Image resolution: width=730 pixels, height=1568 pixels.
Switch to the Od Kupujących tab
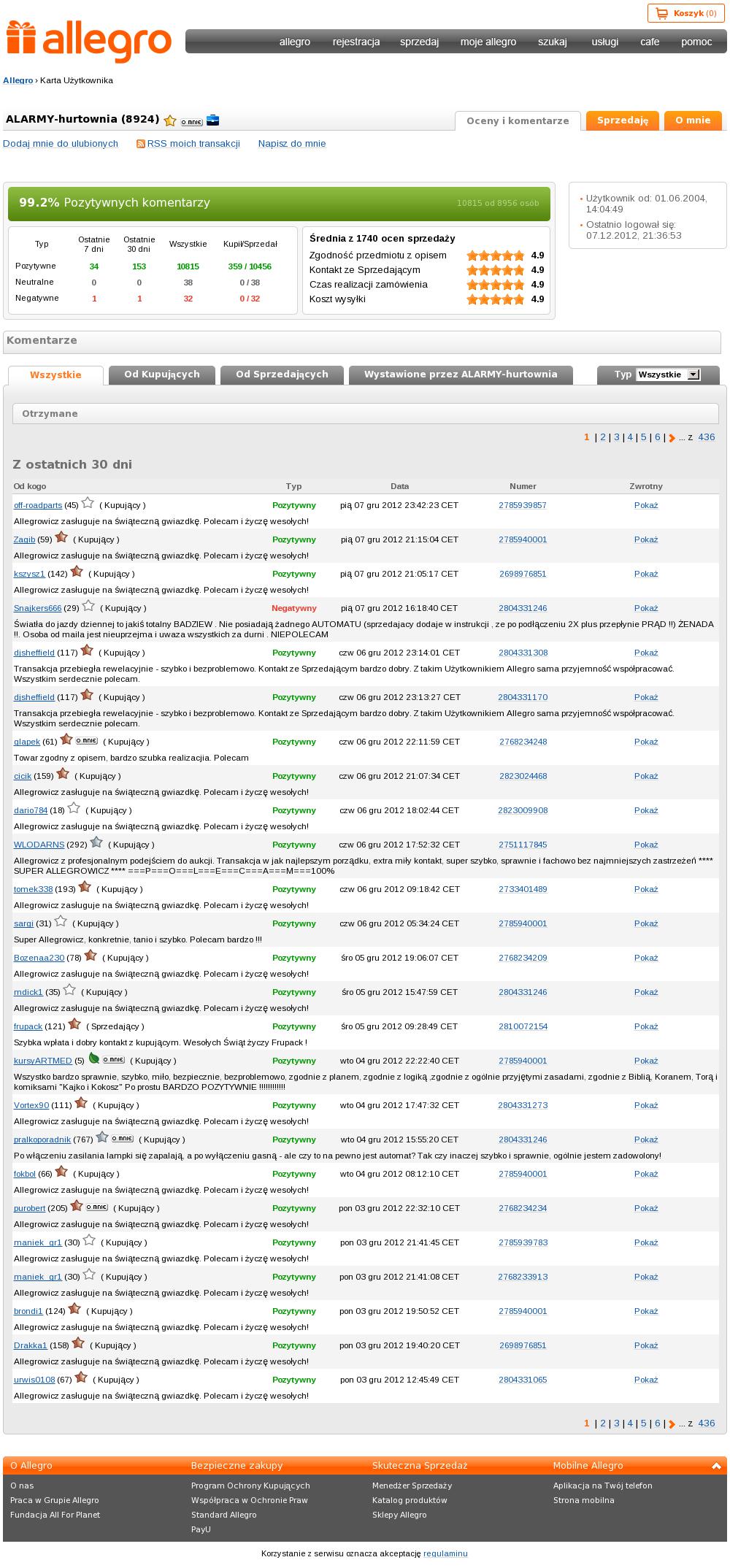(162, 374)
